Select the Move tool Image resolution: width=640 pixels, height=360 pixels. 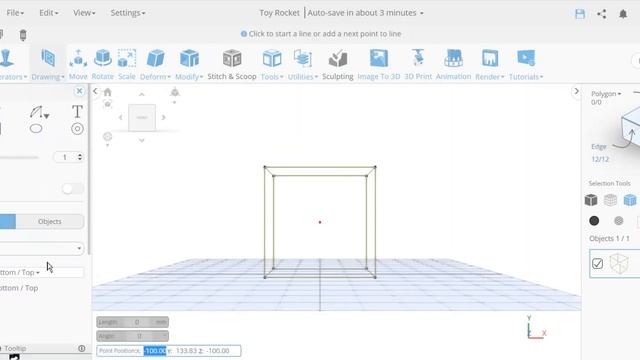pos(78,64)
